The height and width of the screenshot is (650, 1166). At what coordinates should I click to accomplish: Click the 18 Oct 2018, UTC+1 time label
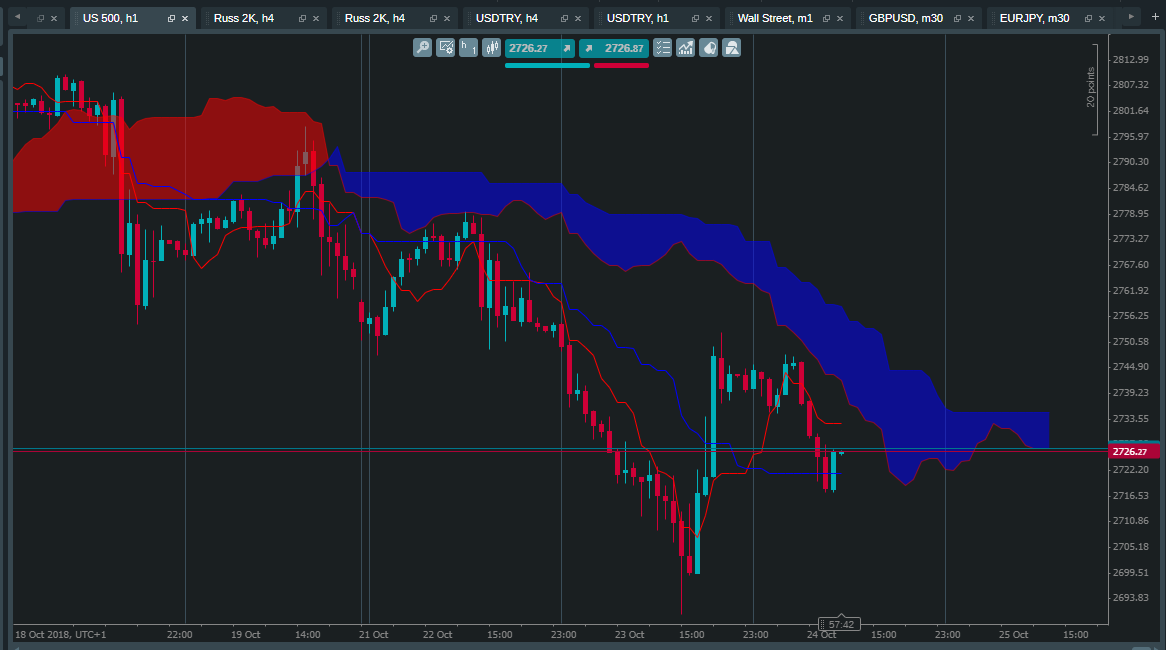(x=61, y=634)
